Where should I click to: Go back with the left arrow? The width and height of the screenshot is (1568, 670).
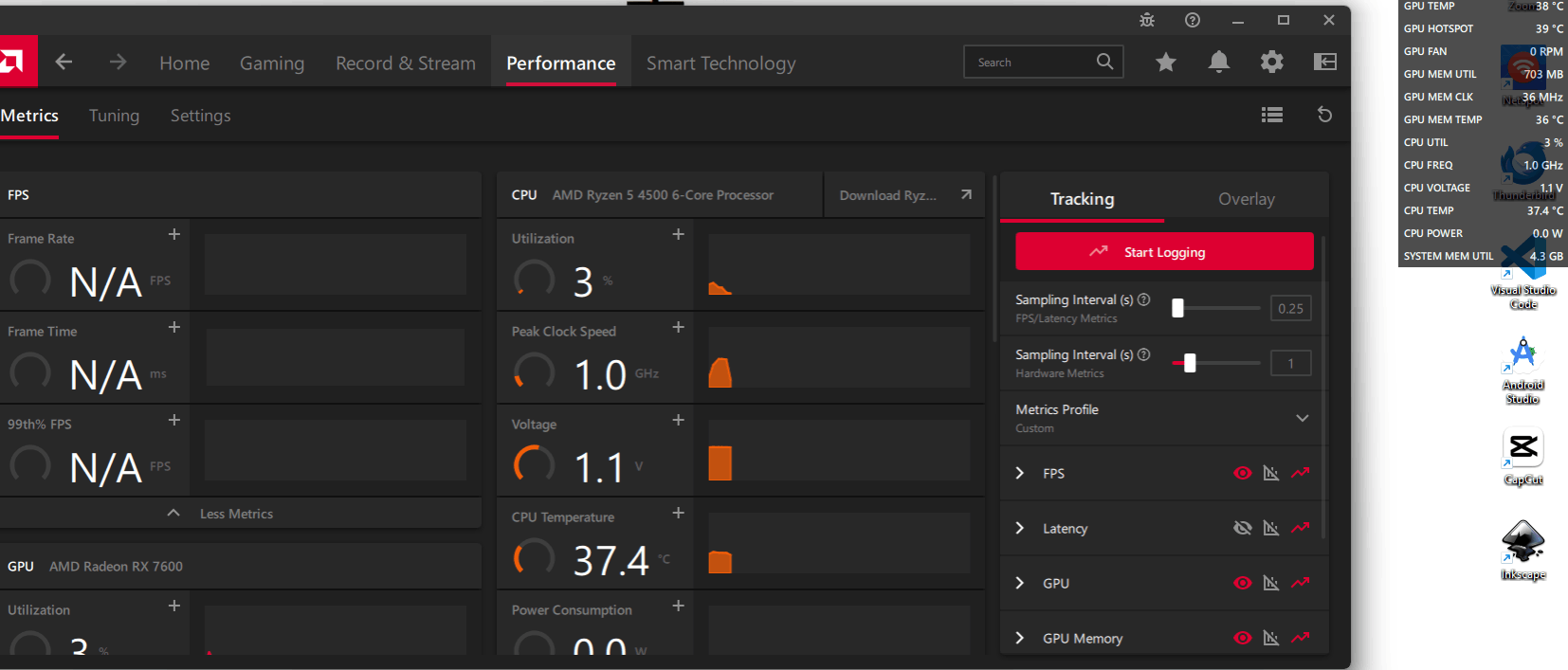64,62
